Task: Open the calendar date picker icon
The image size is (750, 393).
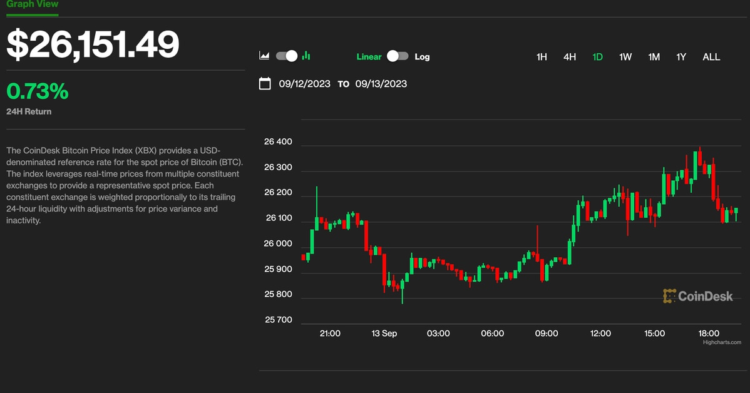Action: pos(265,84)
